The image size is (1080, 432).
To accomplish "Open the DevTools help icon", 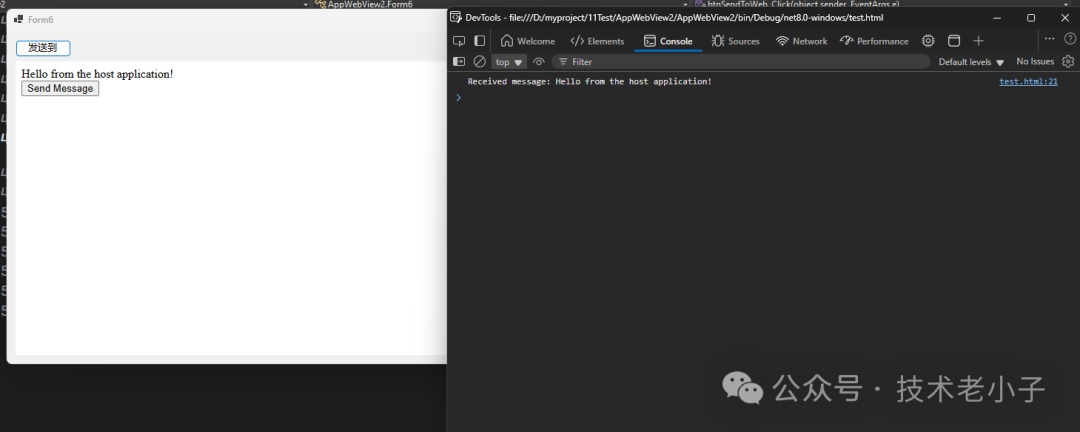I will 1070,39.
